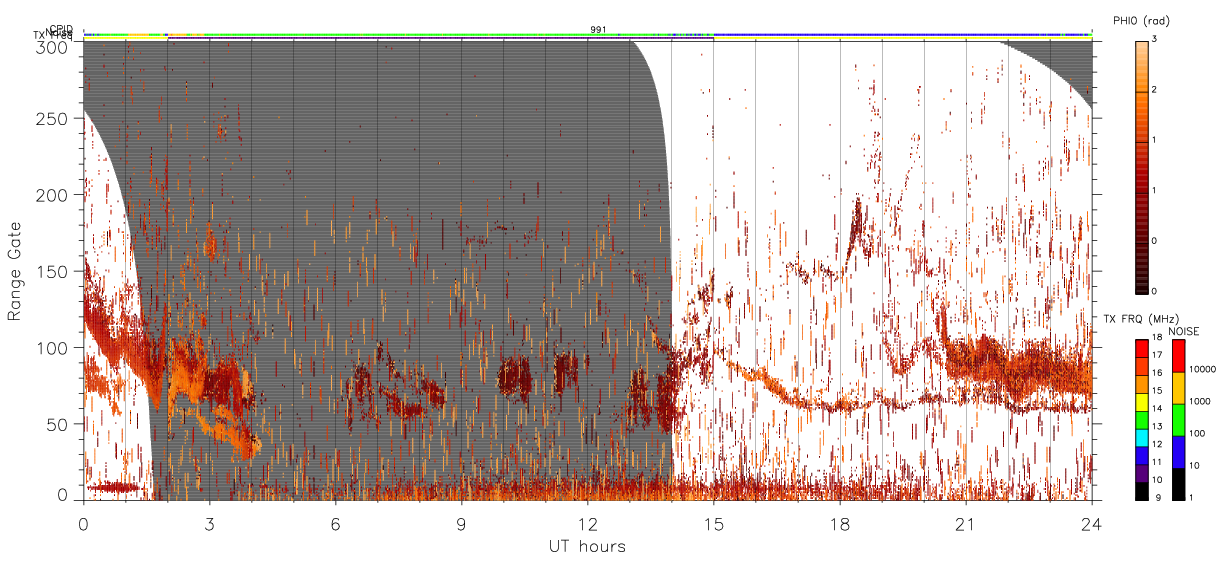
Task: Click the 13 label on TX FRQ legend
Action: pos(1158,426)
